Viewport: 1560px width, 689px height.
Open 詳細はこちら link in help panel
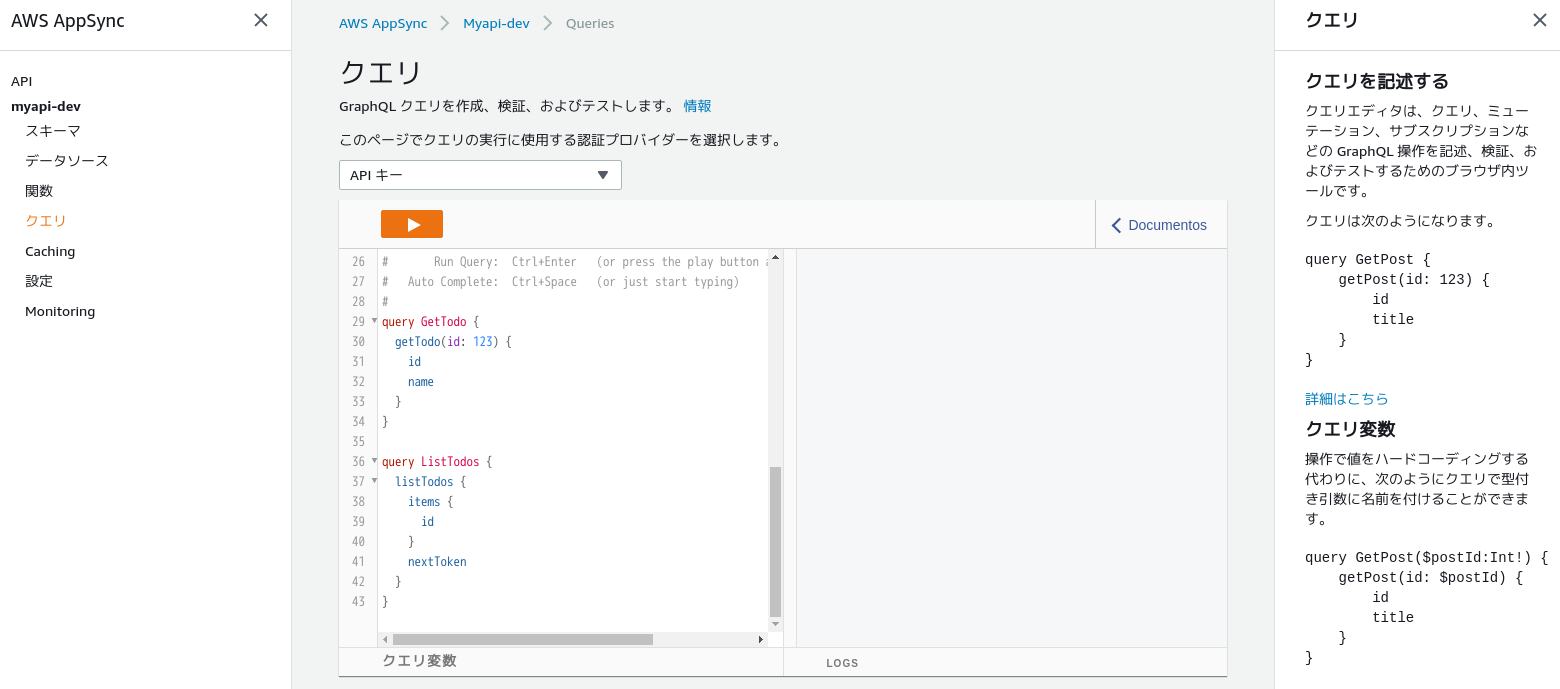(1347, 399)
